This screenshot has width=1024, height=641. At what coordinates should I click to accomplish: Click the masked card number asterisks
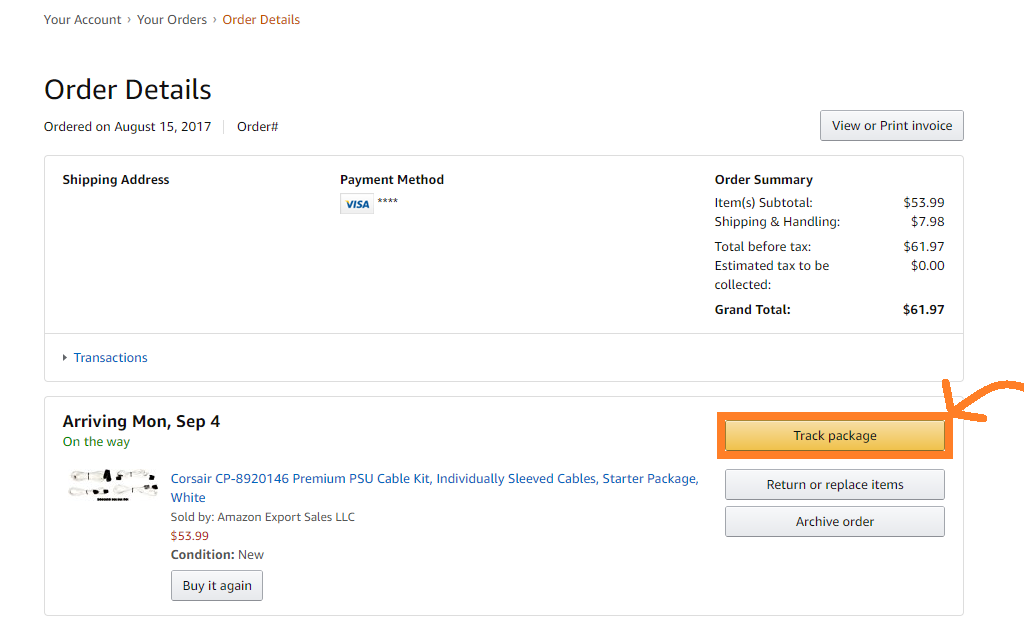tap(388, 201)
